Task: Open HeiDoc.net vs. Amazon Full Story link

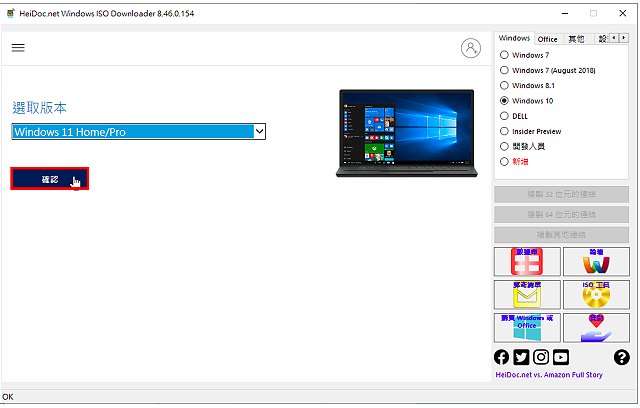Action: pyautogui.click(x=549, y=375)
